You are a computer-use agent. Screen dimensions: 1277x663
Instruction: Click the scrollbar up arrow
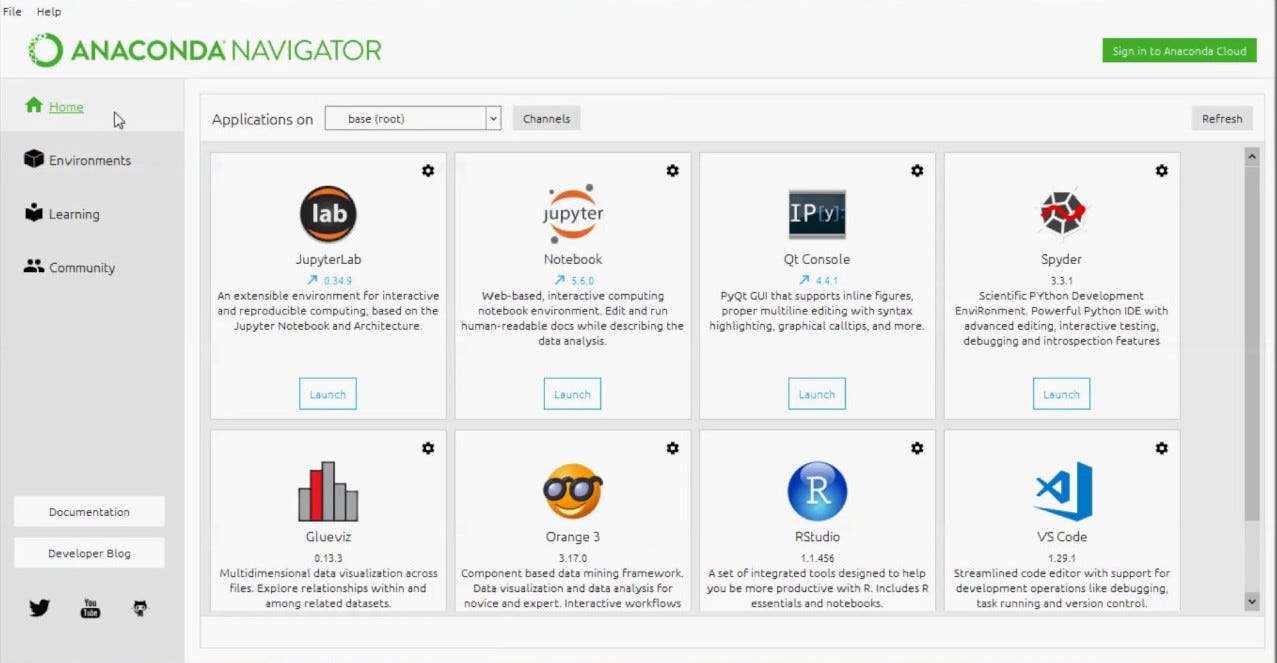[x=1252, y=157]
